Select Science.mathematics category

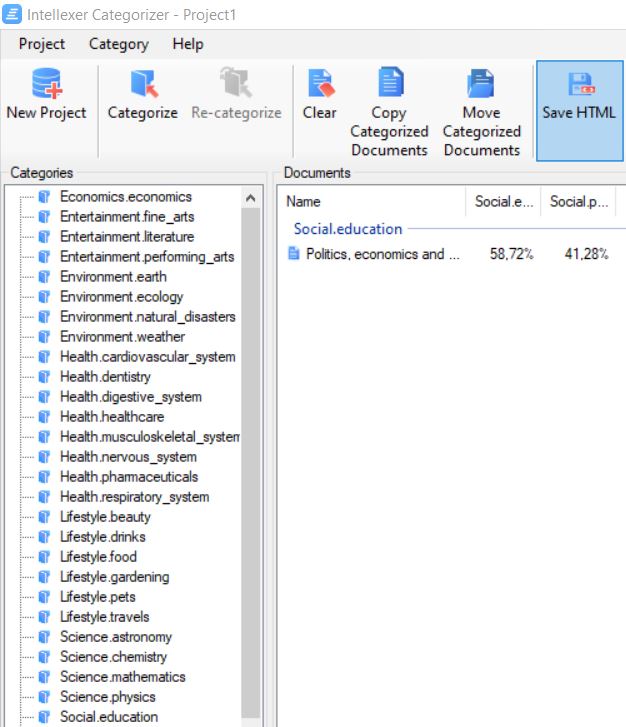[x=122, y=677]
